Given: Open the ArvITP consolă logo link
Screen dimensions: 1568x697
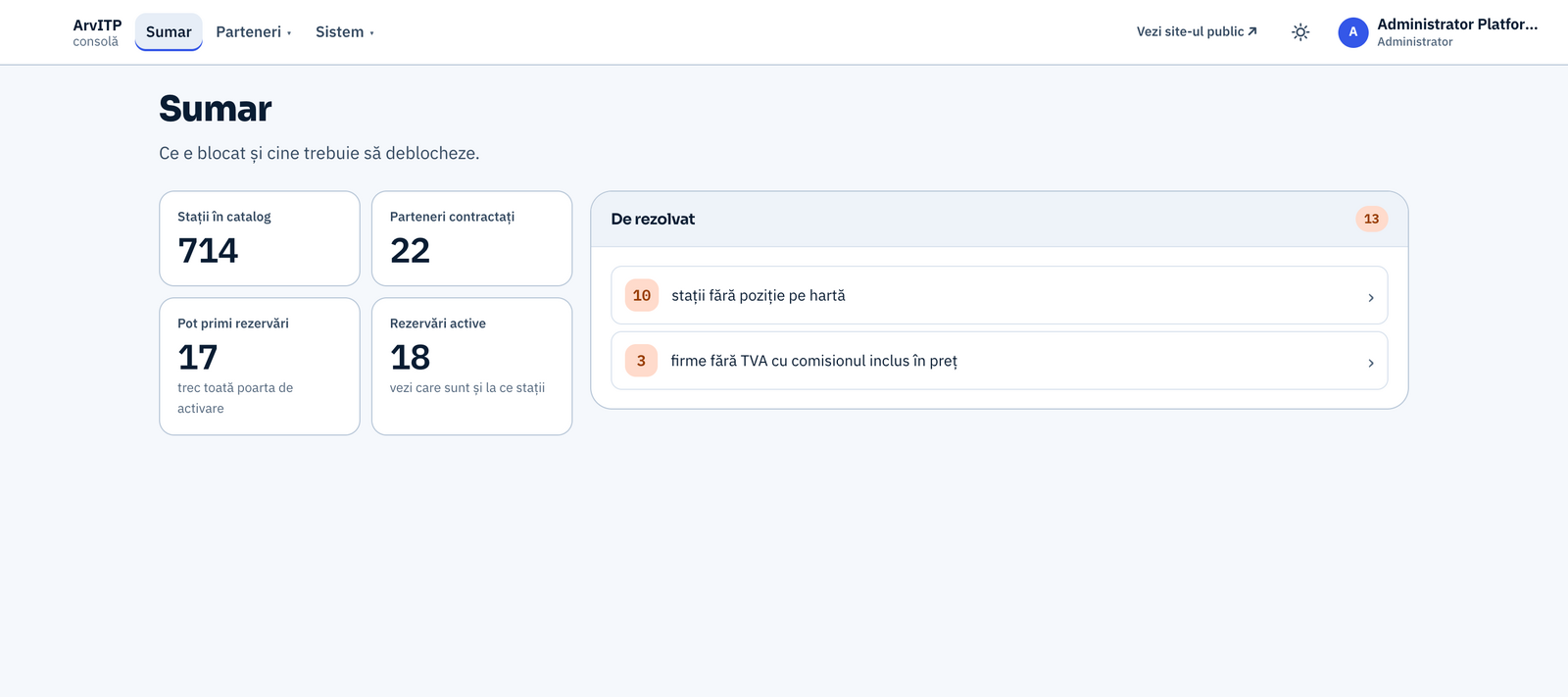Looking at the screenshot, I should (x=97, y=32).
